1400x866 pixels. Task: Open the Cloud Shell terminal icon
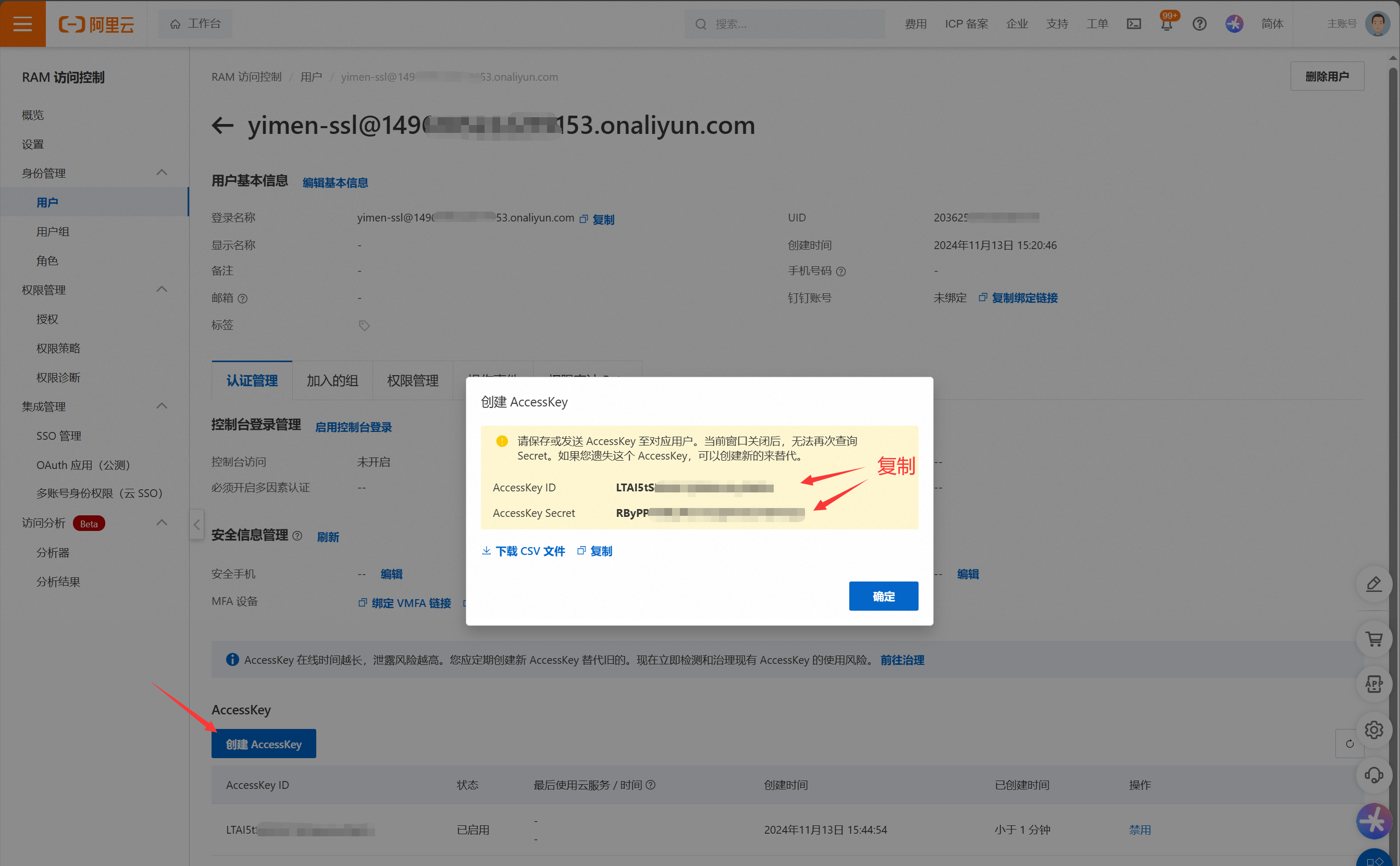[x=1134, y=24]
